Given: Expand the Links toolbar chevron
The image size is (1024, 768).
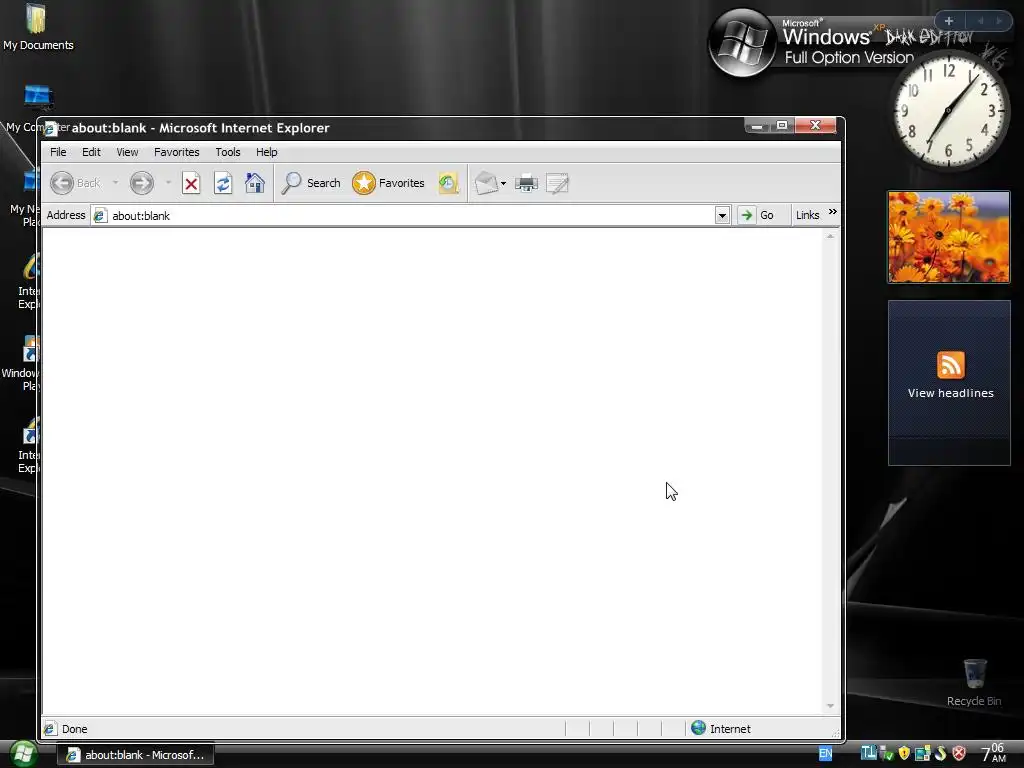Looking at the screenshot, I should [x=833, y=212].
